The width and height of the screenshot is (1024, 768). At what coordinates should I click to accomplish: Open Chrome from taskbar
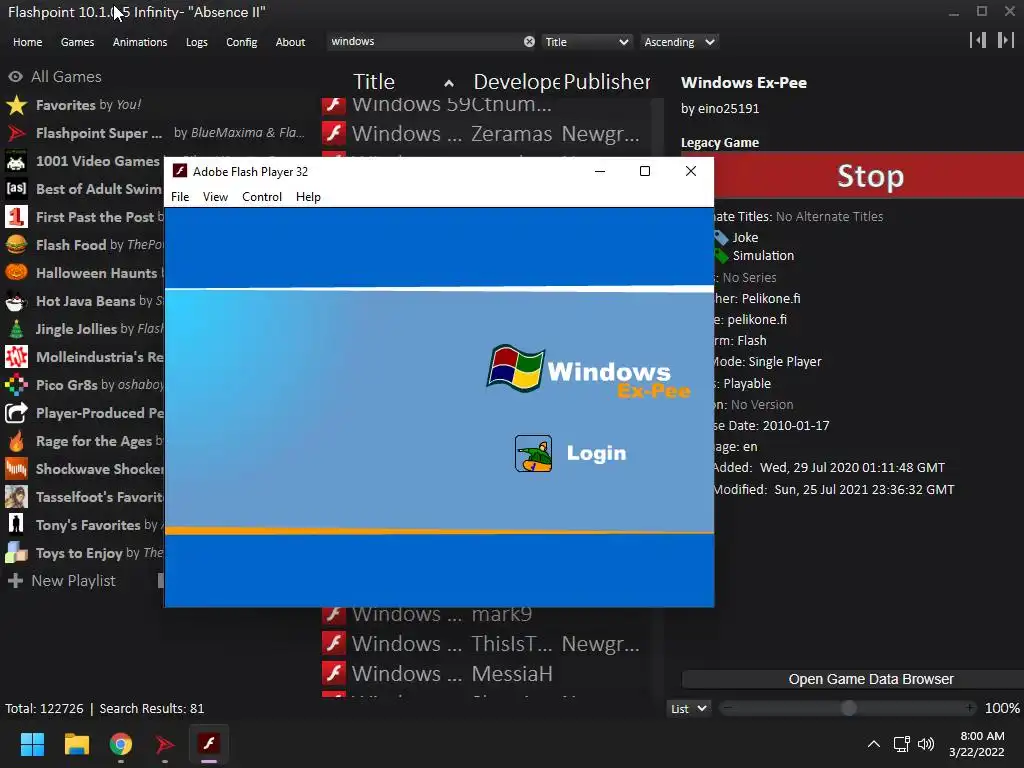121,744
